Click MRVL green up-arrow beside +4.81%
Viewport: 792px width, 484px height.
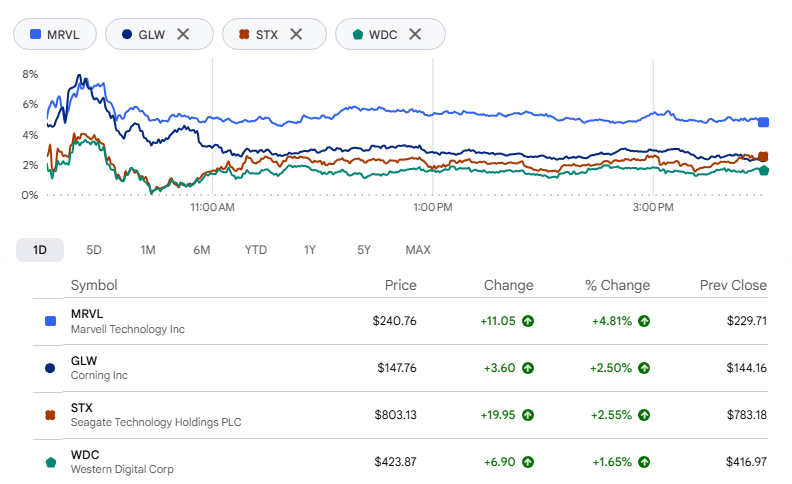click(x=644, y=321)
